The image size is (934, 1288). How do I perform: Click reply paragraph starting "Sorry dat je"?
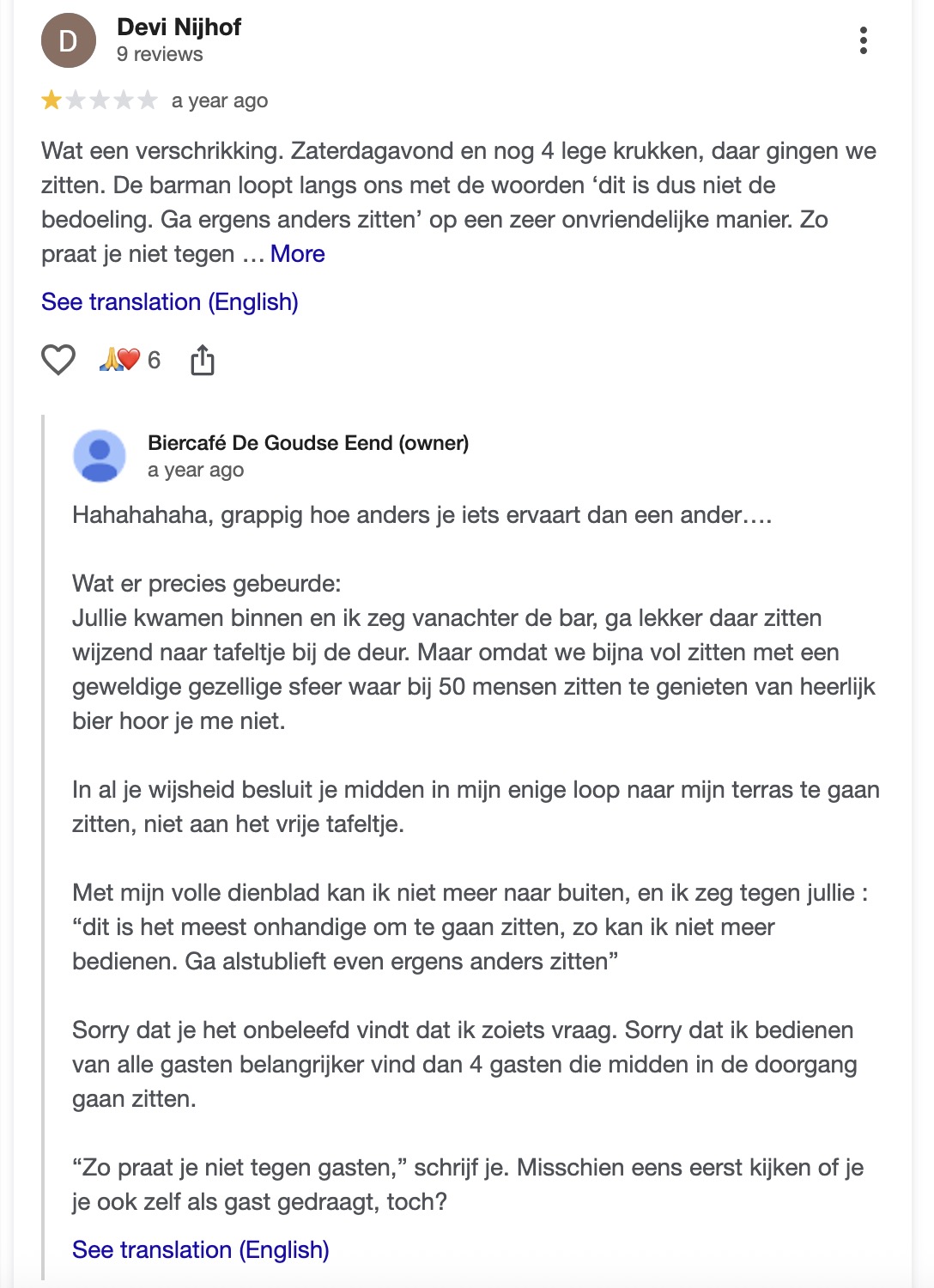click(x=464, y=1065)
